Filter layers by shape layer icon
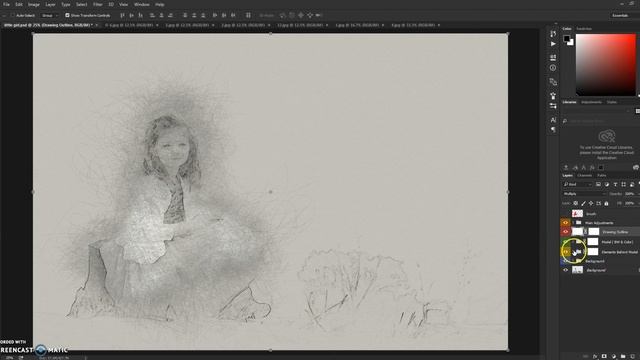Image resolution: width=640 pixels, height=360 pixels. pos(623,184)
